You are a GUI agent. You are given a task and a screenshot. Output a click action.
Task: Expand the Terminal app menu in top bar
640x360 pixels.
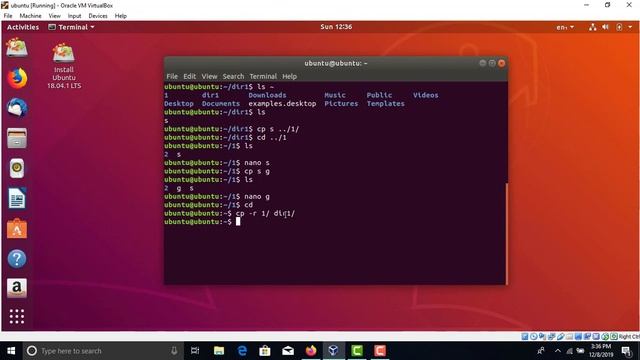coord(71,27)
